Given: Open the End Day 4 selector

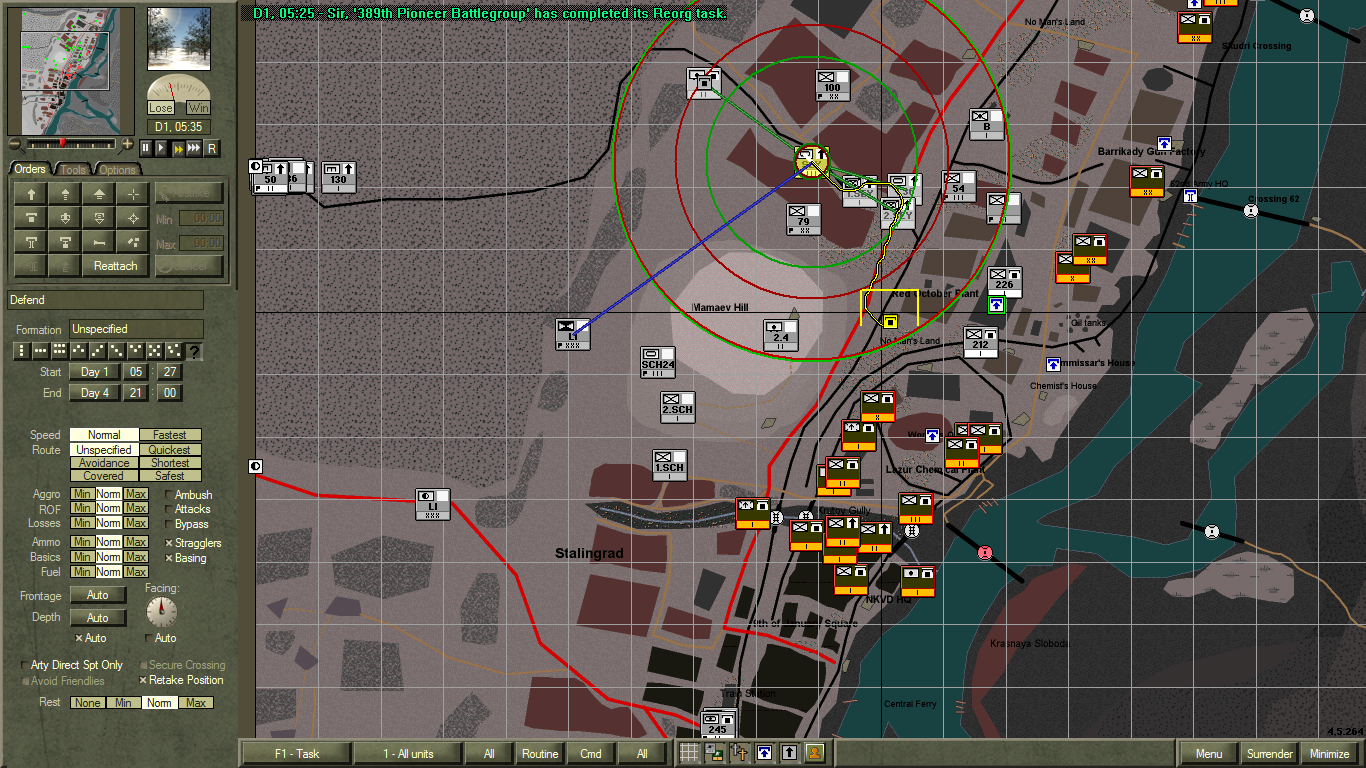Looking at the screenshot, I should click(95, 393).
